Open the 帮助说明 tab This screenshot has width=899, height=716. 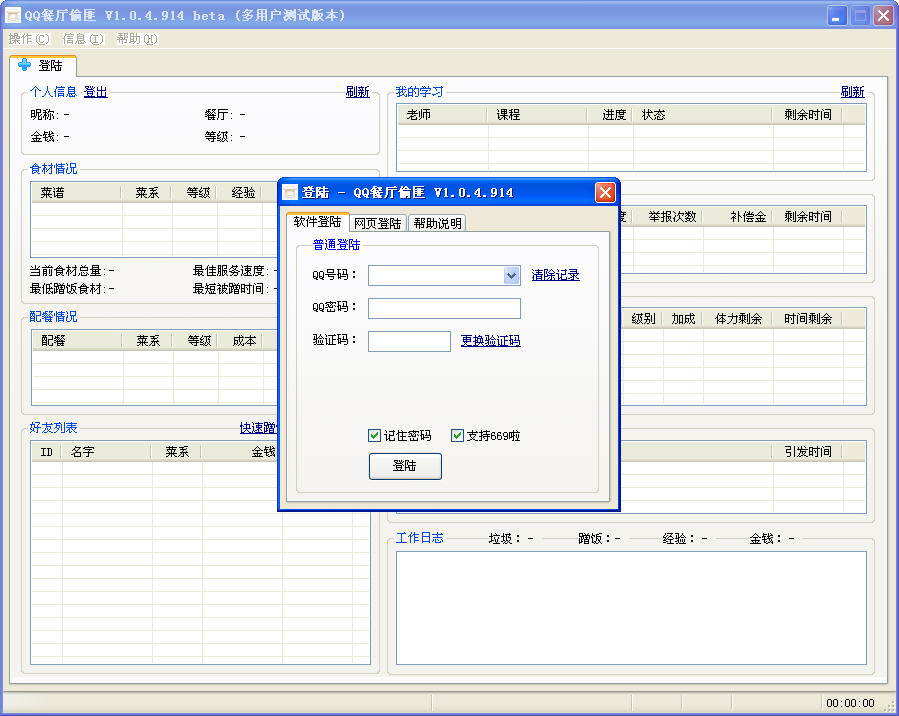437,223
